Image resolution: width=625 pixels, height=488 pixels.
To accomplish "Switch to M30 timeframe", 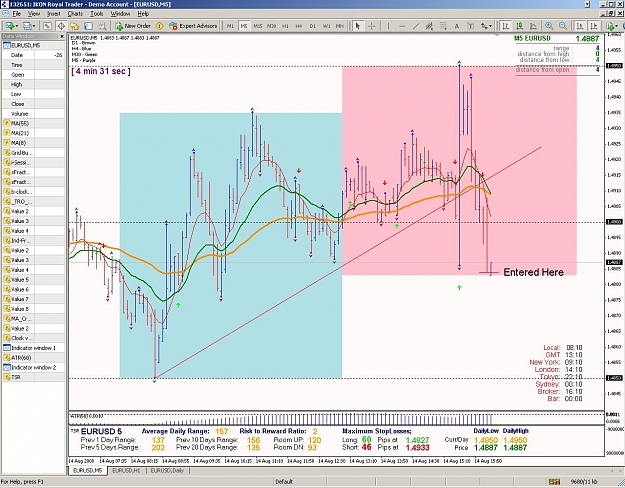I will (271, 26).
